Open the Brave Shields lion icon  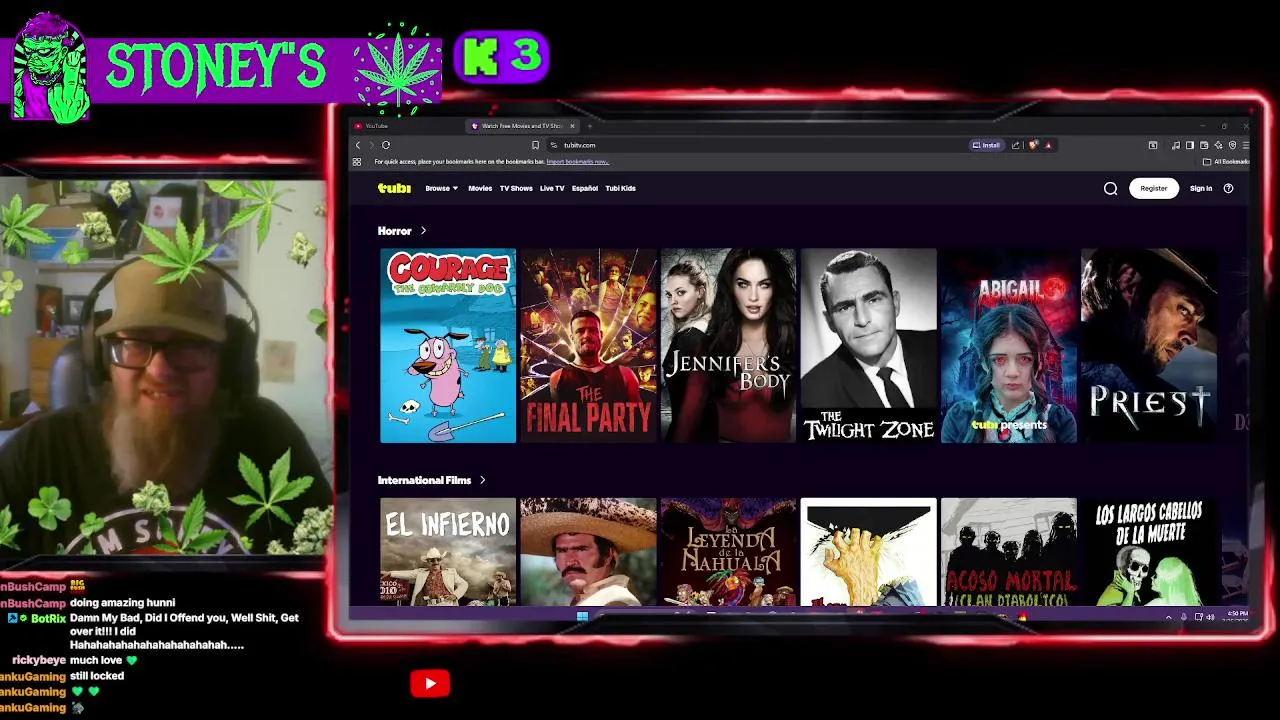1033,145
